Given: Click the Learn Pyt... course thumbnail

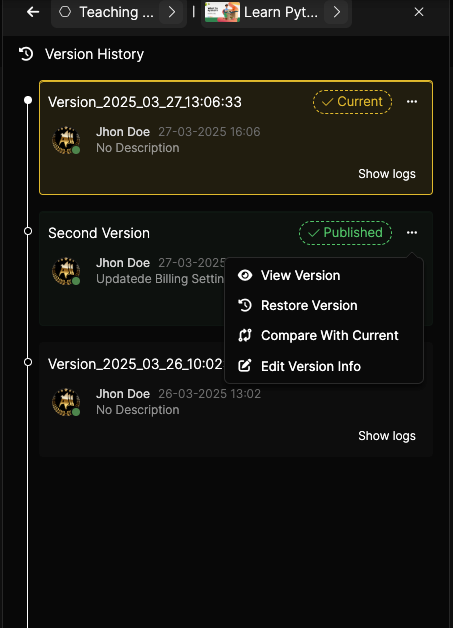Looking at the screenshot, I should (x=222, y=12).
